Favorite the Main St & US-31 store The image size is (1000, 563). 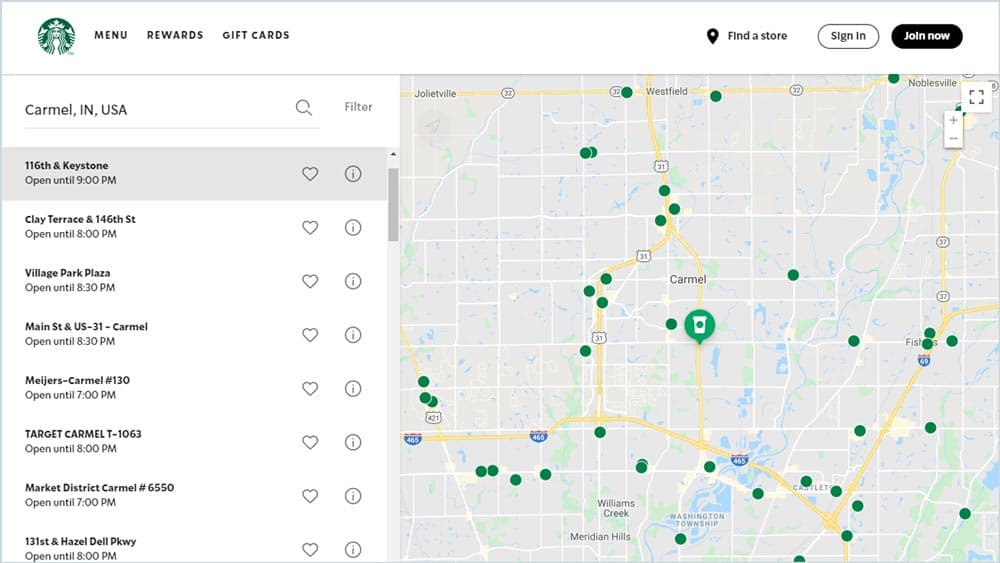pyautogui.click(x=310, y=335)
